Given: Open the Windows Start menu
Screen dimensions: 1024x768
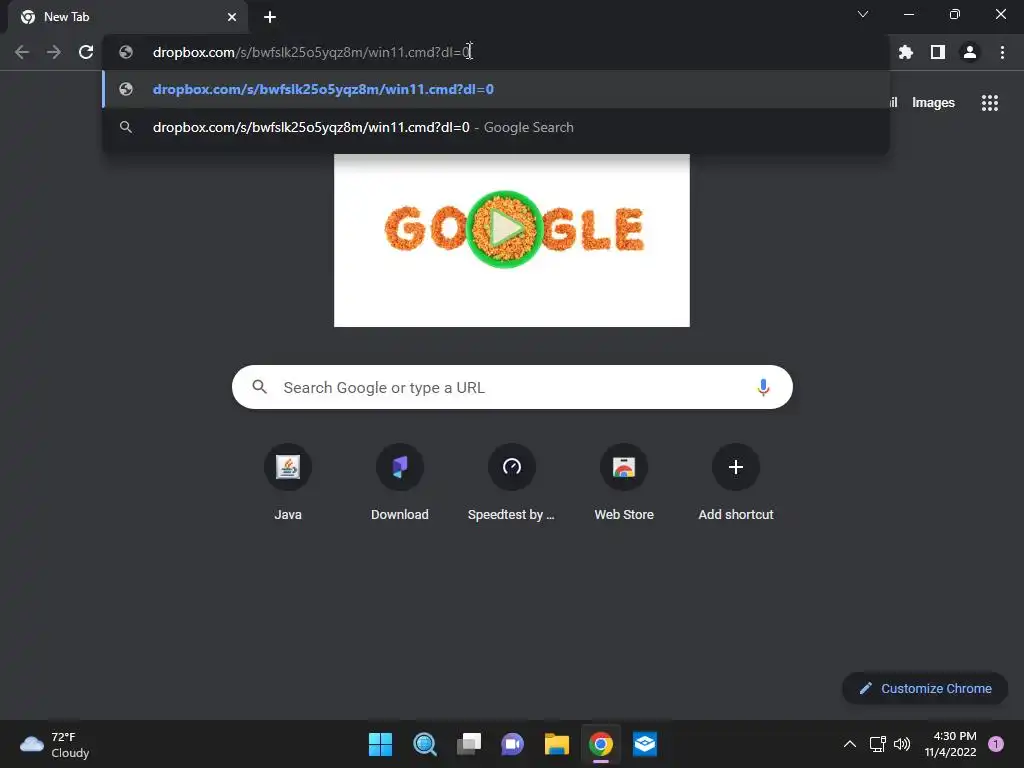Looking at the screenshot, I should click(380, 744).
